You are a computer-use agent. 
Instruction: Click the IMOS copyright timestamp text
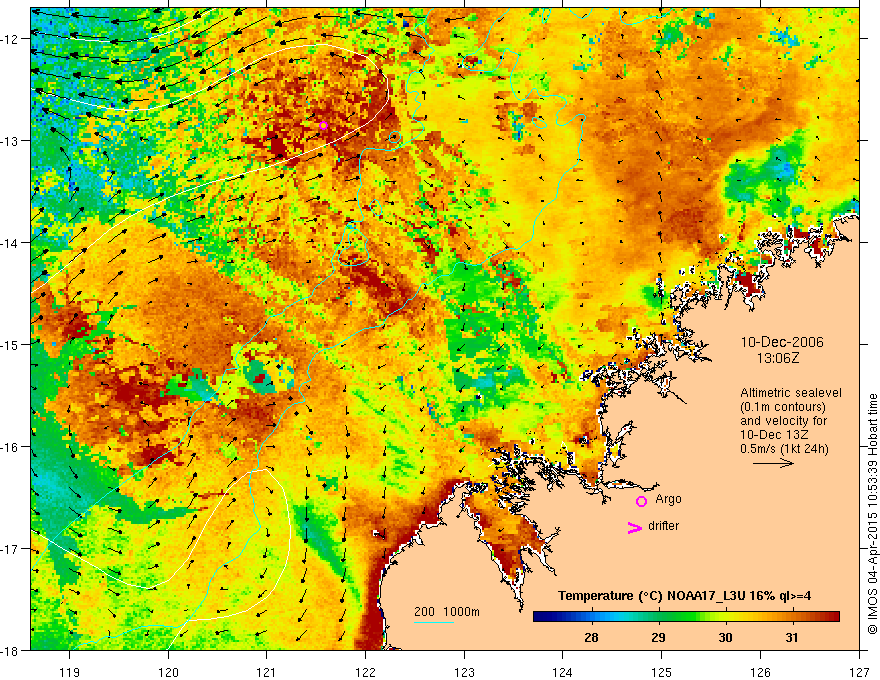click(x=872, y=514)
